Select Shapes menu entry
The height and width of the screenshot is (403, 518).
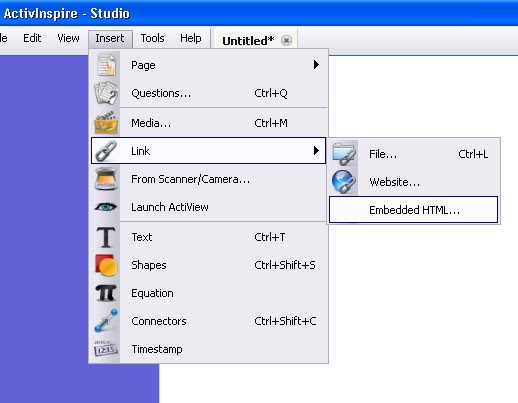208,265
